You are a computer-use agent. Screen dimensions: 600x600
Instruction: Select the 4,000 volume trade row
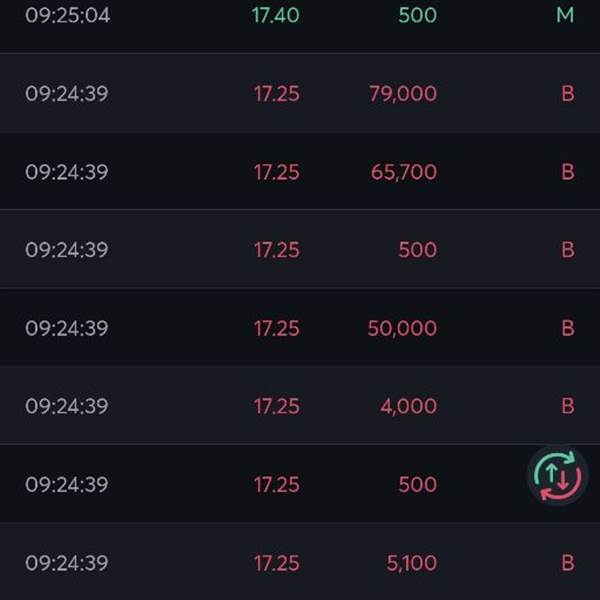pos(300,406)
